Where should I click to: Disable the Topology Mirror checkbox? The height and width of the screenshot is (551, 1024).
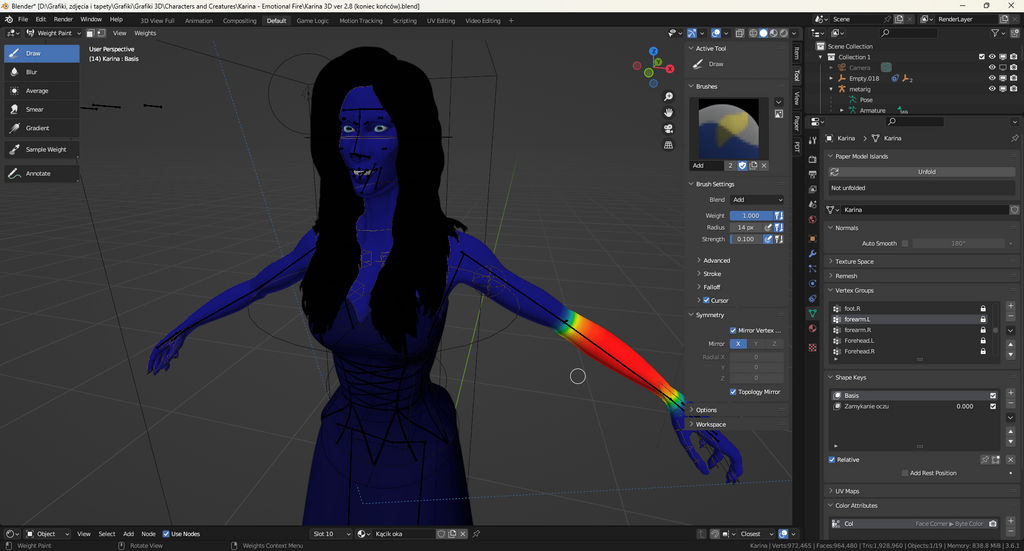tap(733, 392)
